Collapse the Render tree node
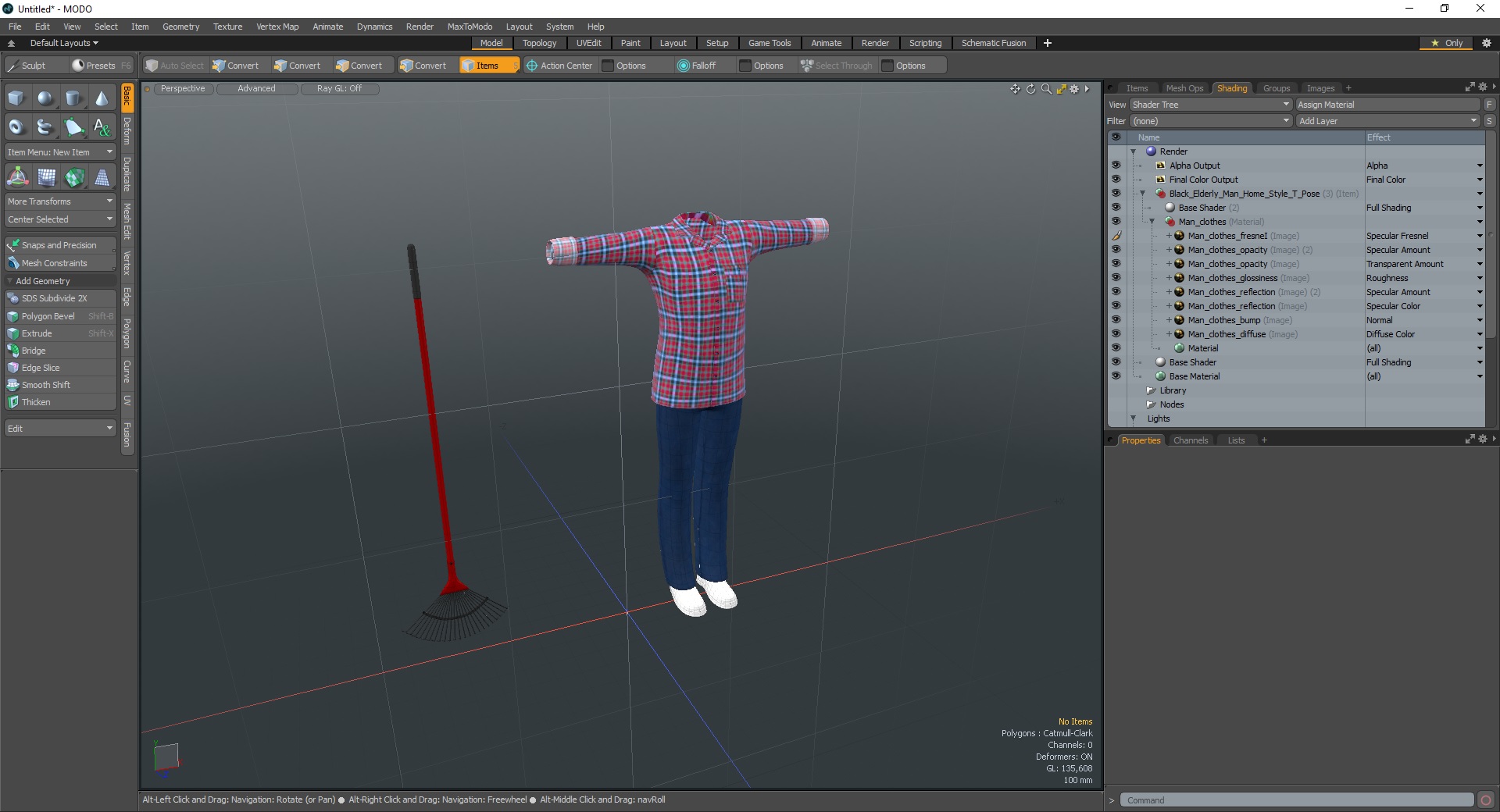 1133,151
